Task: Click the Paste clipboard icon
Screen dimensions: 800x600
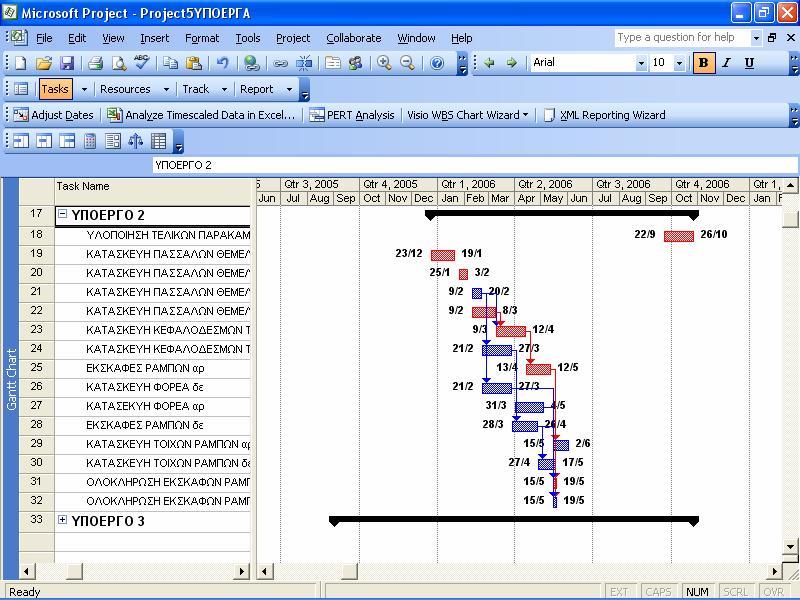Action: [x=193, y=63]
